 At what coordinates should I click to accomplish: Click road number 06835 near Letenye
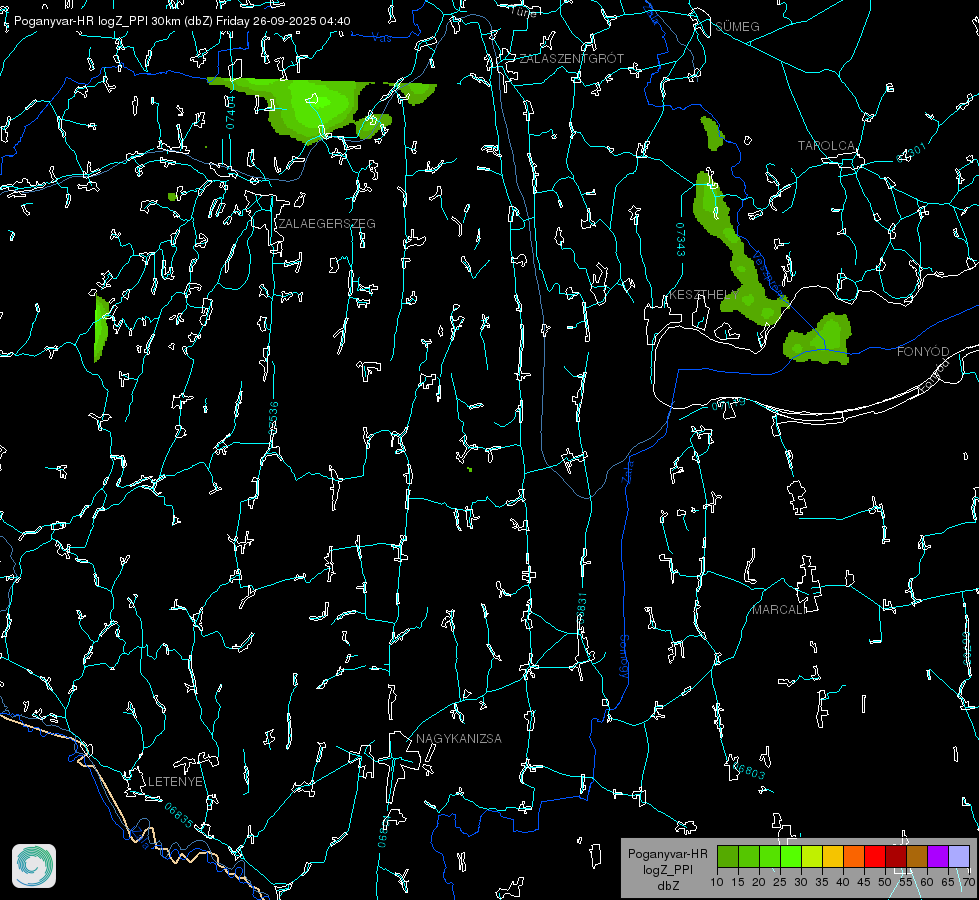[179, 815]
